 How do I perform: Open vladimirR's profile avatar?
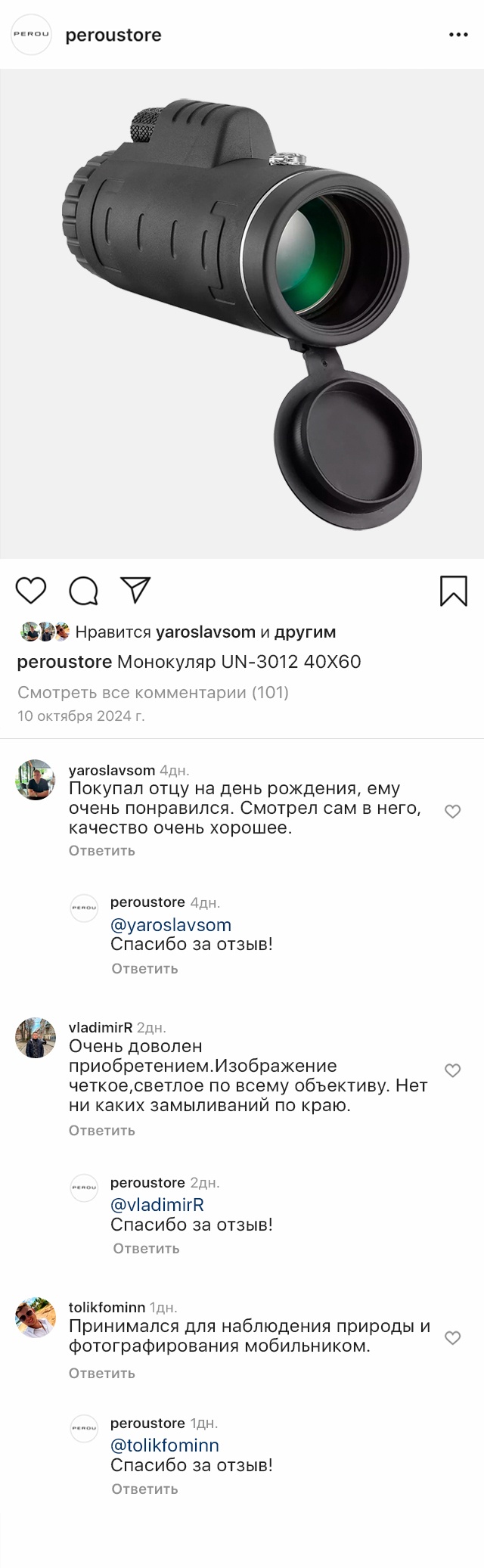[x=35, y=1038]
